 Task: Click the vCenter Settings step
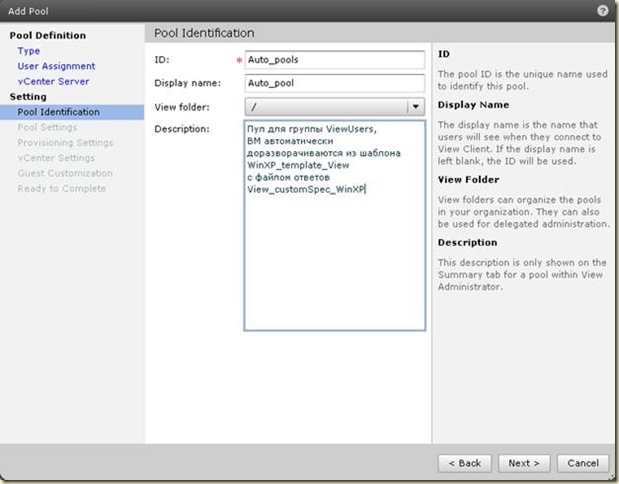pos(56,158)
